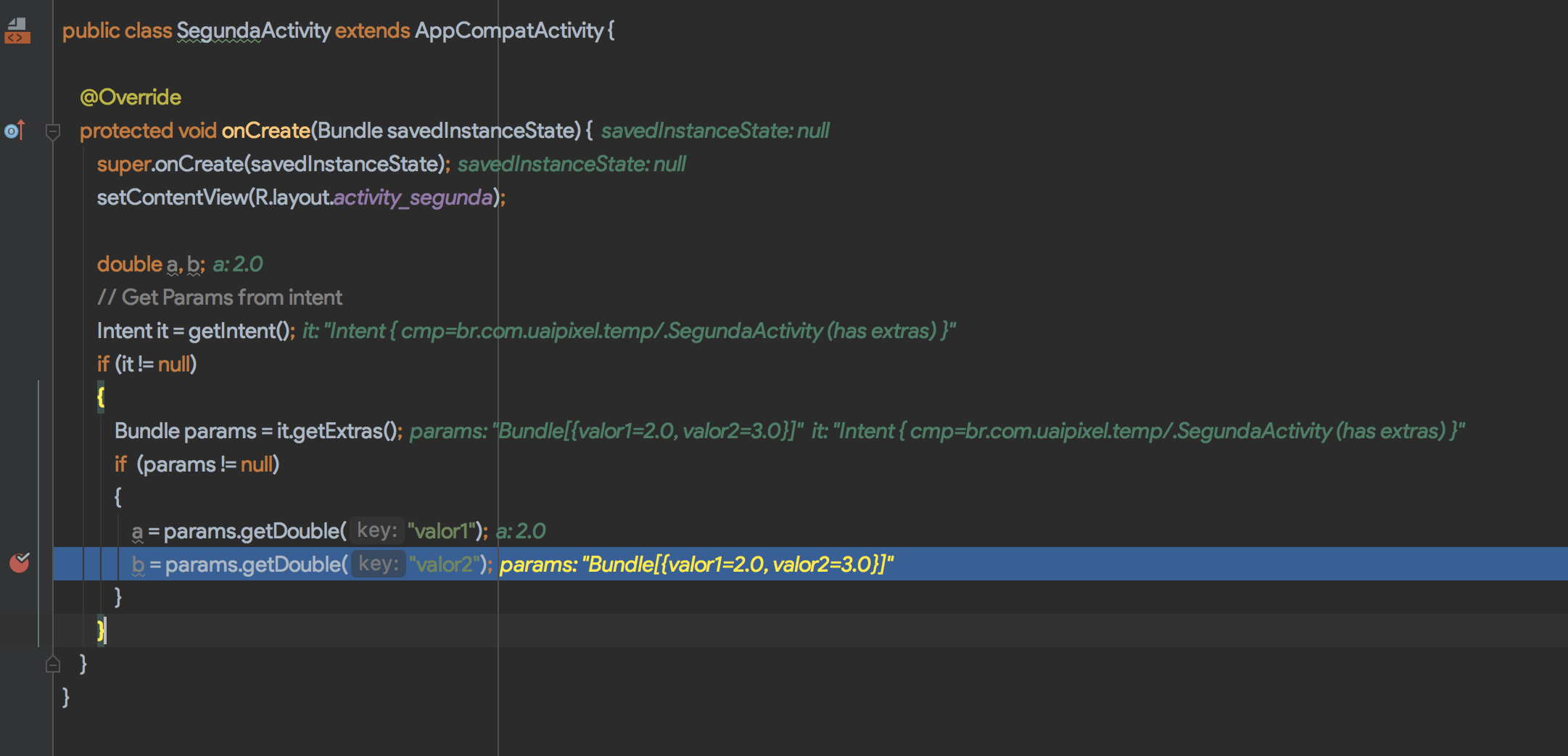Image resolution: width=1568 pixels, height=756 pixels.
Task: Click setContentView method call
Action: click(x=173, y=197)
